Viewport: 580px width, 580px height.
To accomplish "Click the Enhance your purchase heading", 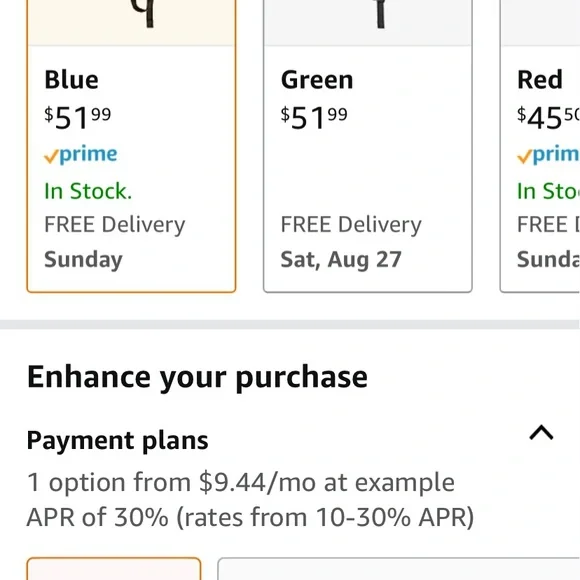I will (x=197, y=377).
